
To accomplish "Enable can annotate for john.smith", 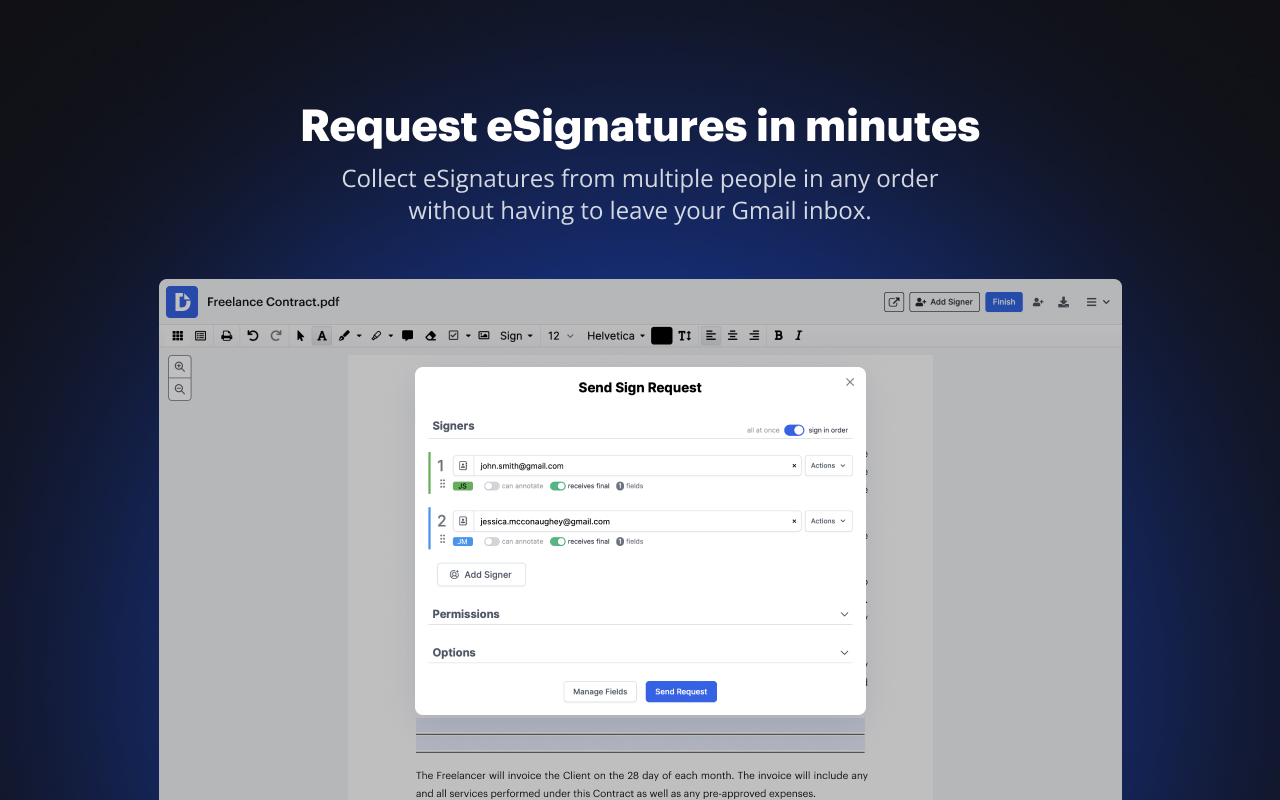I will click(x=491, y=486).
